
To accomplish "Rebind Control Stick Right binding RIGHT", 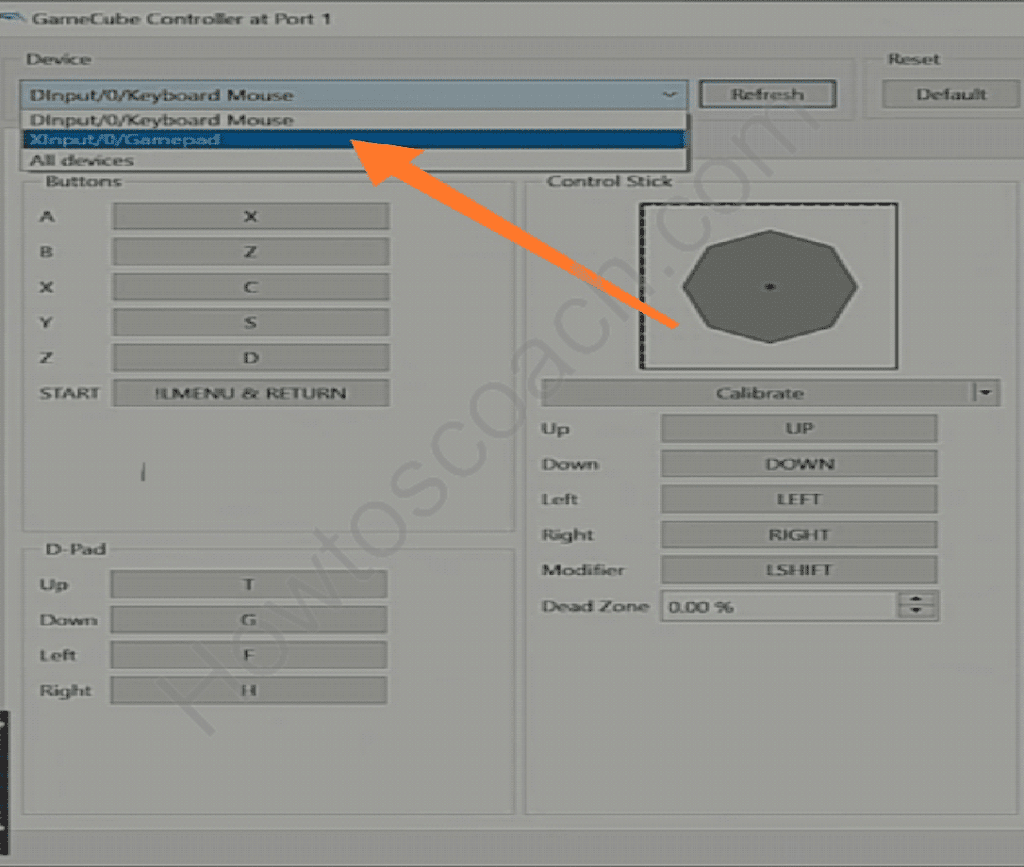I will coord(799,535).
